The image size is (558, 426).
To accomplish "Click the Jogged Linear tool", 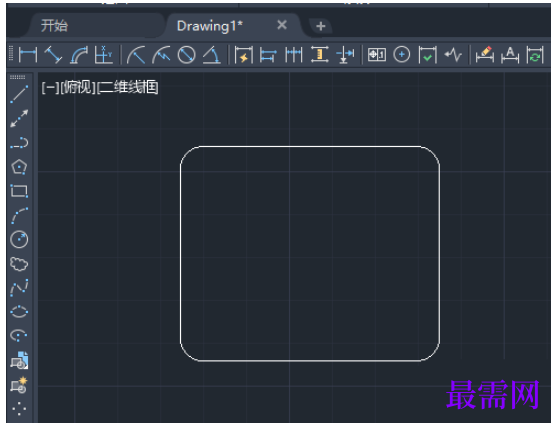I will pyautogui.click(x=453, y=55).
